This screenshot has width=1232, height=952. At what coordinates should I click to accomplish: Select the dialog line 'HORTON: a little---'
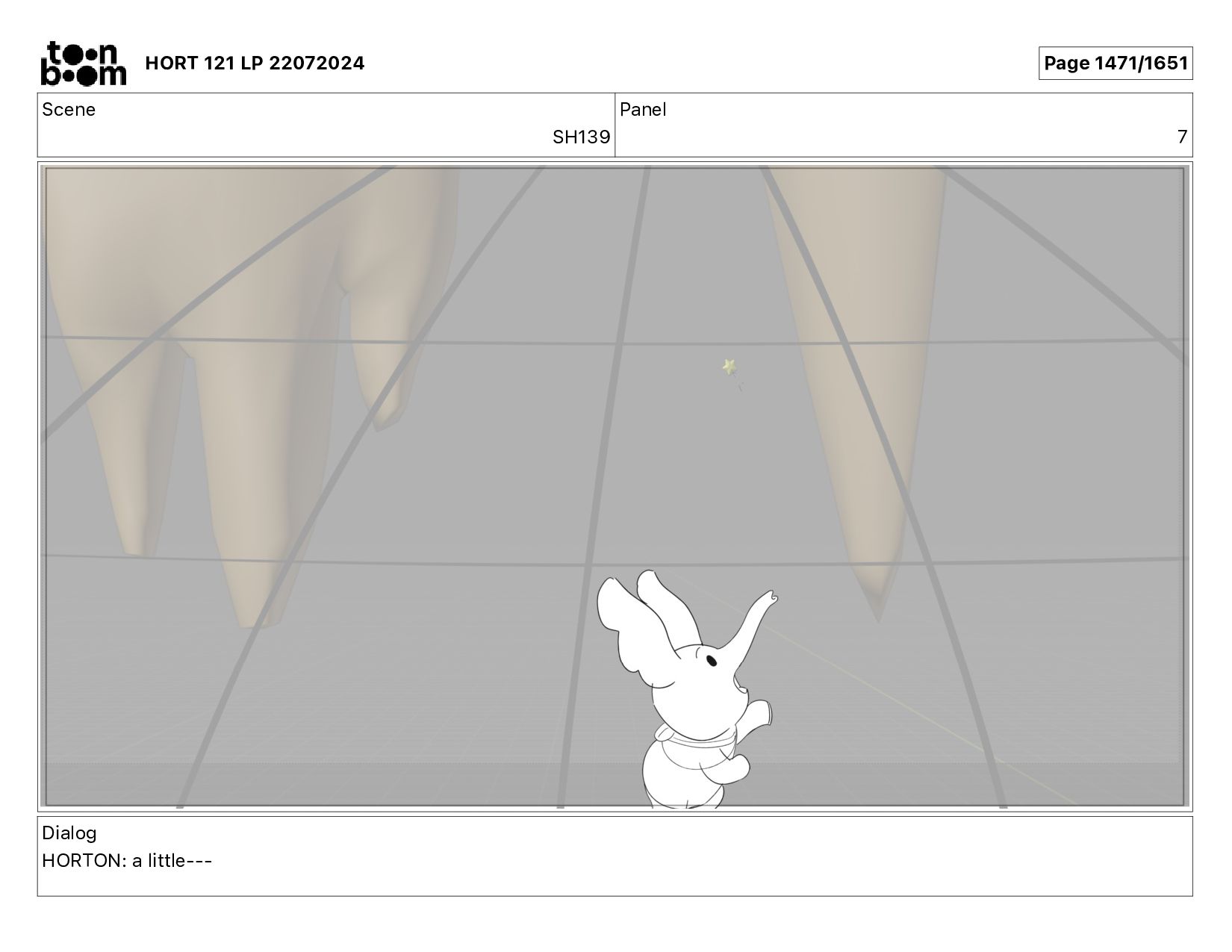(x=127, y=861)
